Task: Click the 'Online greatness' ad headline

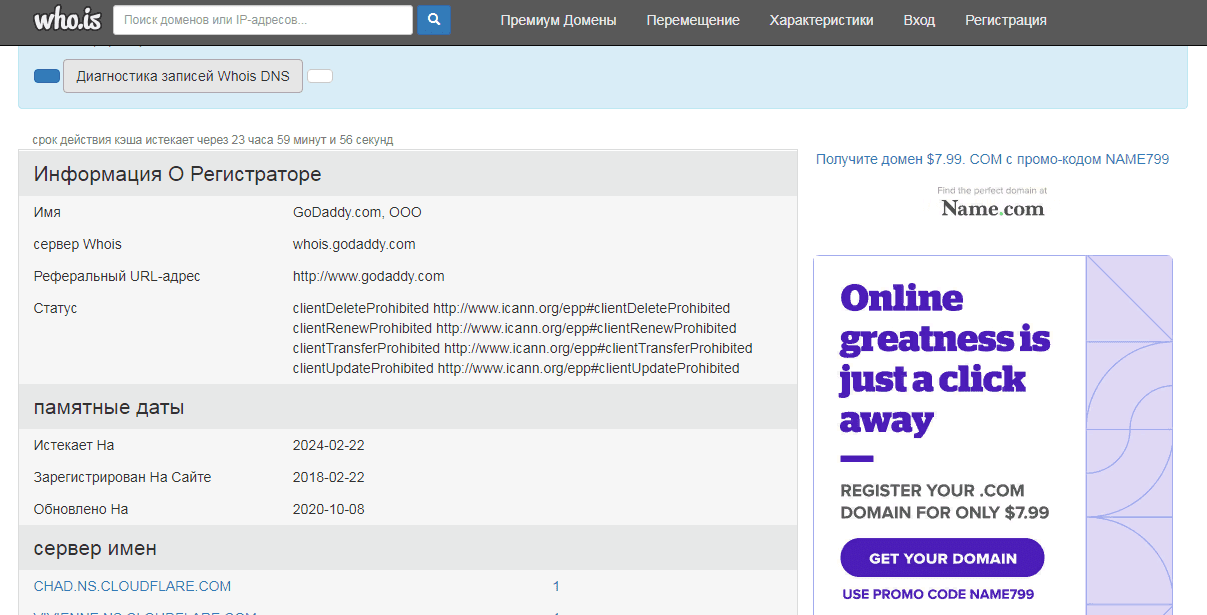Action: point(944,359)
